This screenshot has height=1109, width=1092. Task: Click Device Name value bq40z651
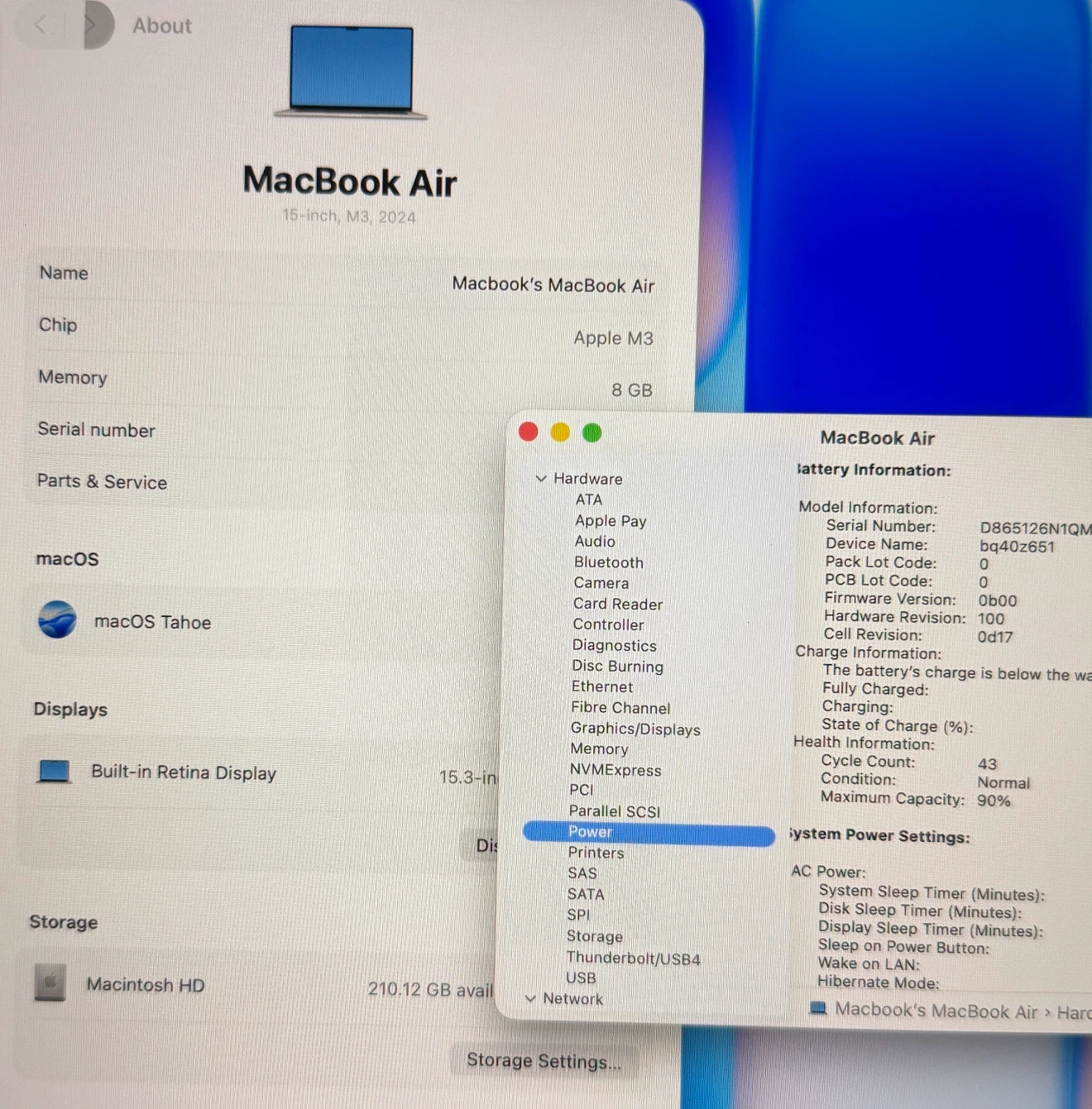pos(1017,546)
